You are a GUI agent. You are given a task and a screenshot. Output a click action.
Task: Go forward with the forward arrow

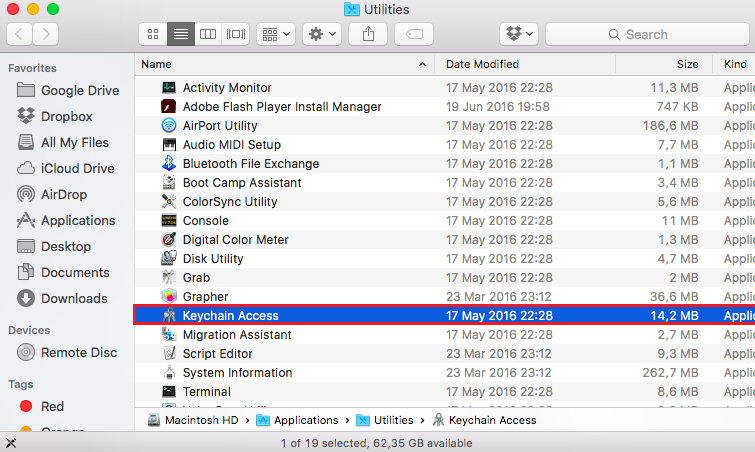46,34
